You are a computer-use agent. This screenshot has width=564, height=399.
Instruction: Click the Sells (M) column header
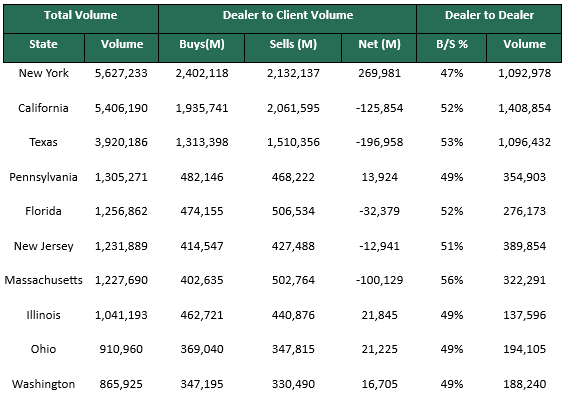[293, 48]
